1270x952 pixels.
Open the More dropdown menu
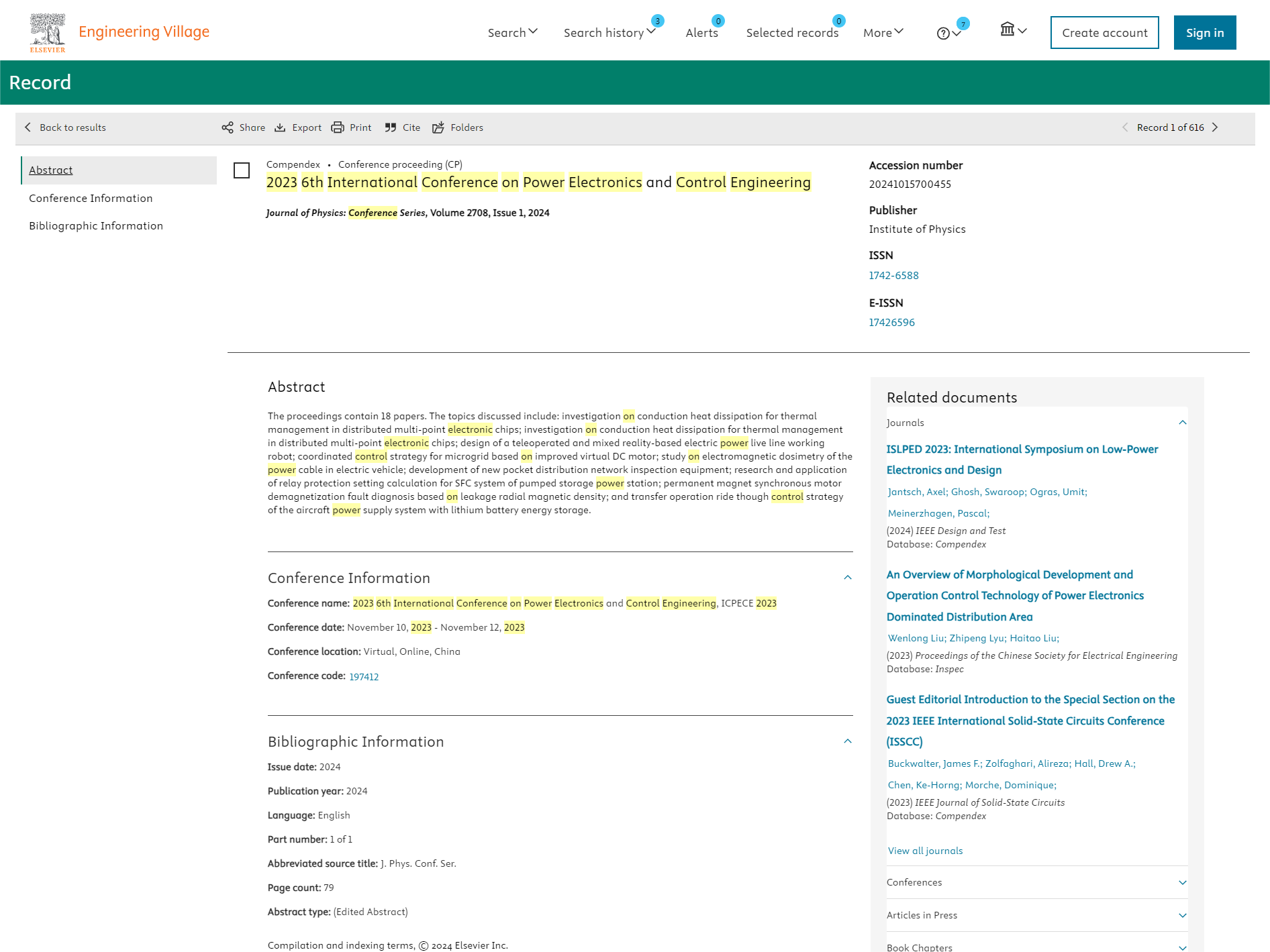click(x=883, y=32)
